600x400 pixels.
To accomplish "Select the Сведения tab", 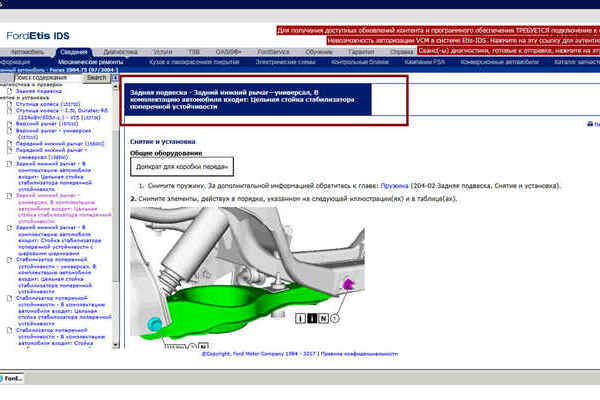I will [73, 52].
